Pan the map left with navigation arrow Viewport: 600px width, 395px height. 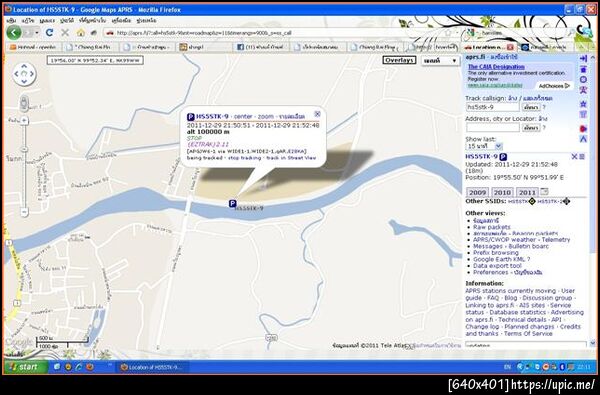coord(17,74)
